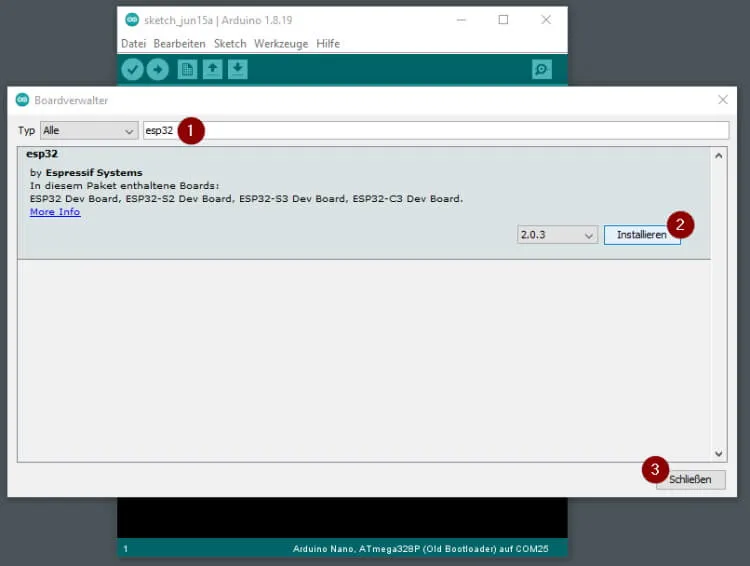
Task: Open the Werkzeuge menu
Action: click(281, 44)
